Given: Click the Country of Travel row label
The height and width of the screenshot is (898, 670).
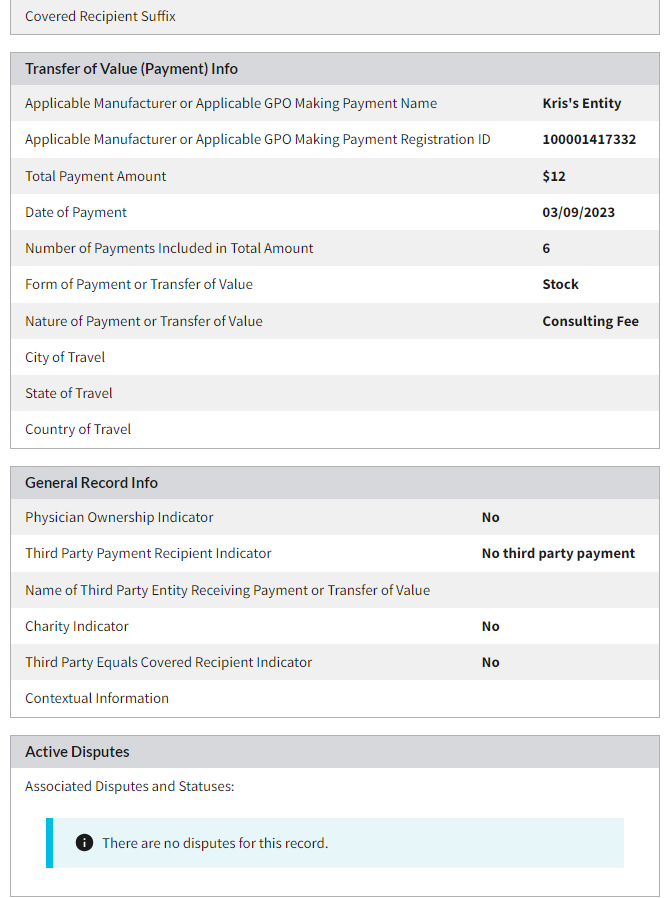Looking at the screenshot, I should 78,429.
